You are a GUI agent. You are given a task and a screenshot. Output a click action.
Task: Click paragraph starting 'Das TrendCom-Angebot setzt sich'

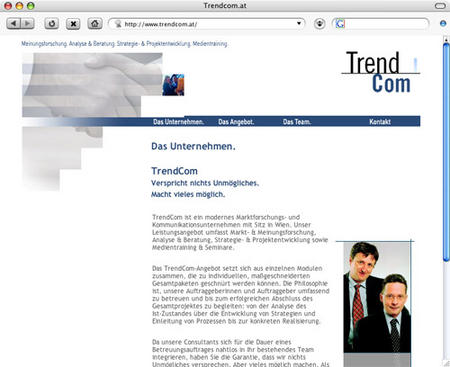pos(241,295)
